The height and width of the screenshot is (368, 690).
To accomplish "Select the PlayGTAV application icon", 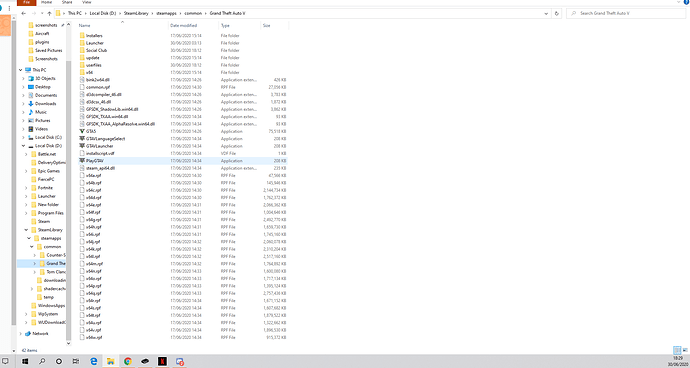I will tap(82, 161).
